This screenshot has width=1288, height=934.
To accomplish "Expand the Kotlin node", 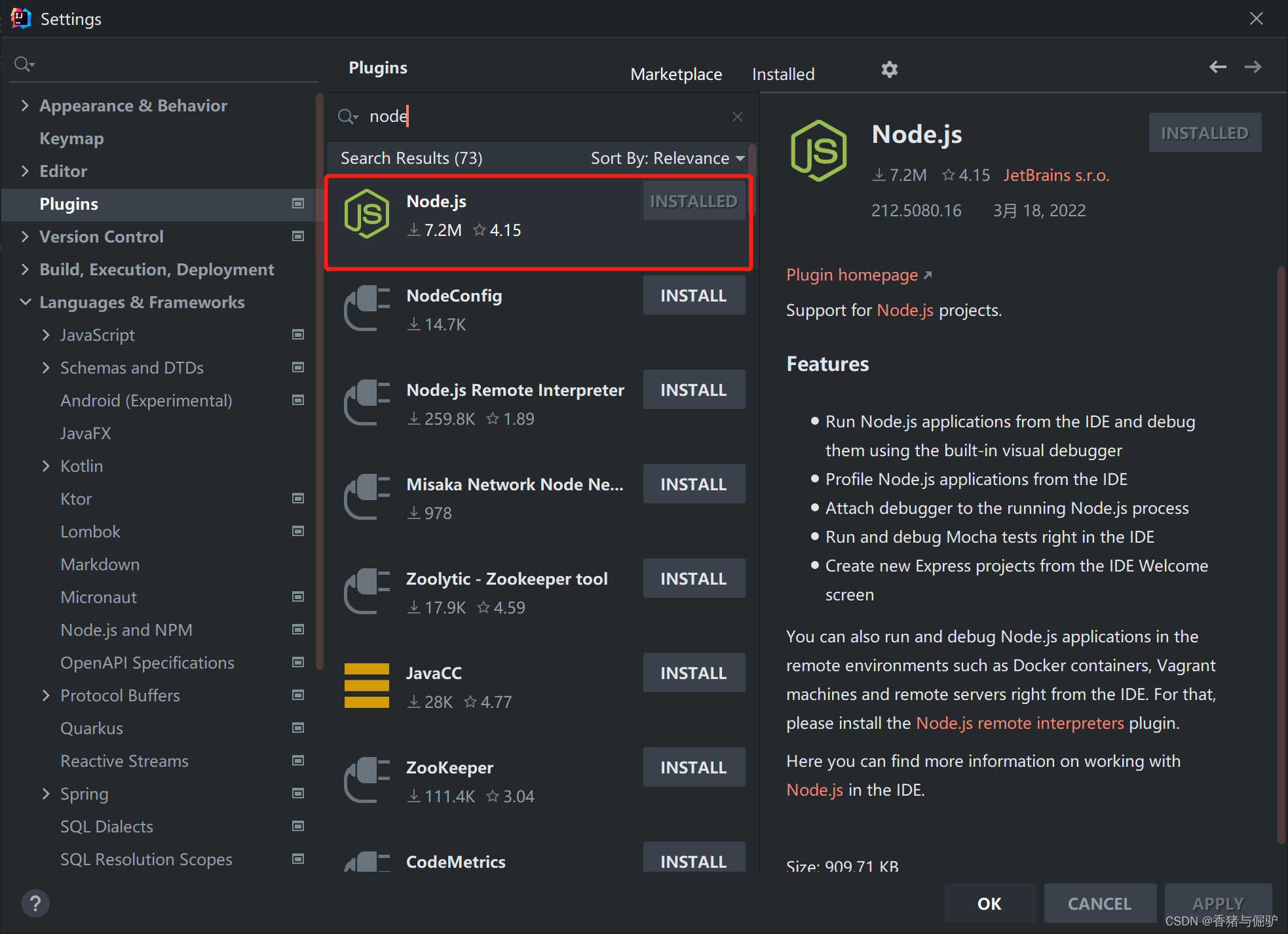I will pyautogui.click(x=46, y=466).
